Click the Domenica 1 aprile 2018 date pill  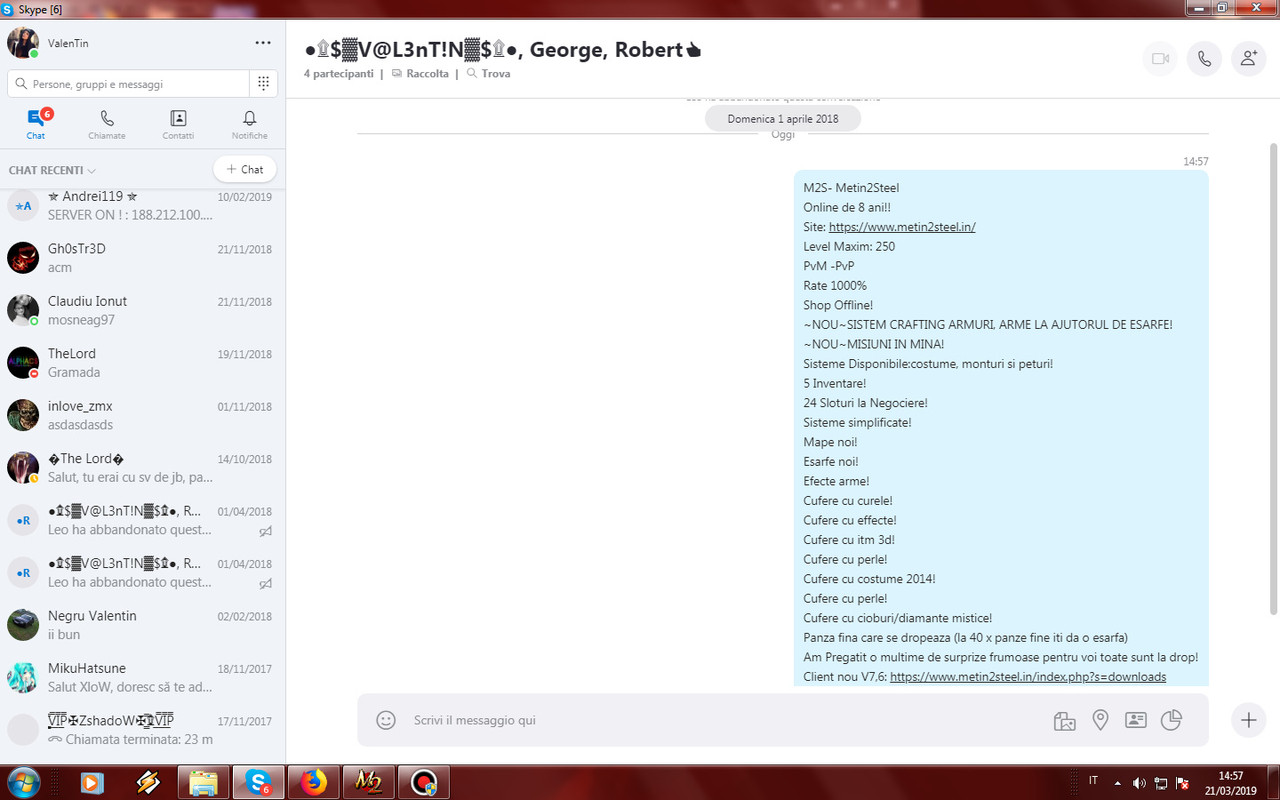click(x=783, y=118)
